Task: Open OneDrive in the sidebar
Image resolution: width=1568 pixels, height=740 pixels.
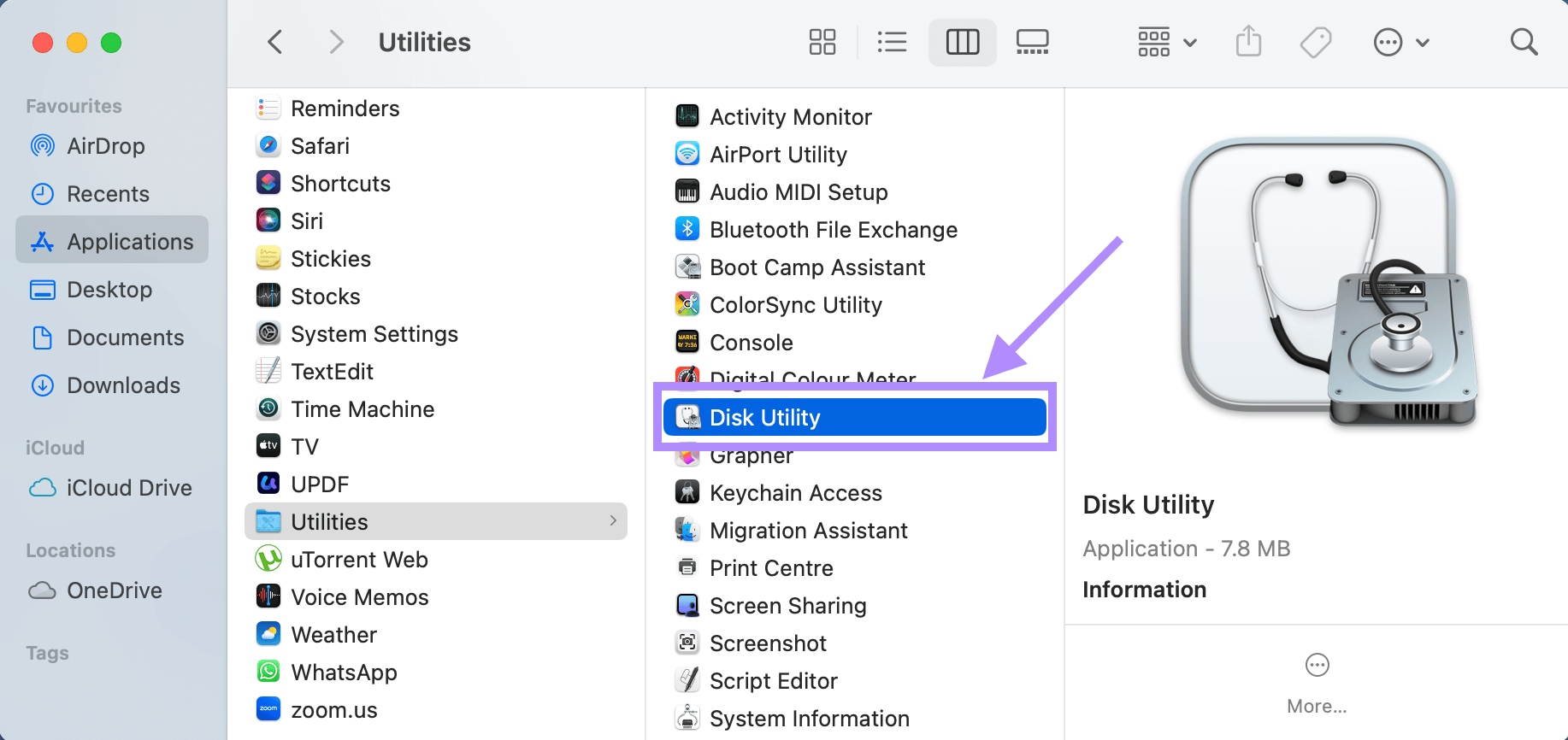Action: 112,590
